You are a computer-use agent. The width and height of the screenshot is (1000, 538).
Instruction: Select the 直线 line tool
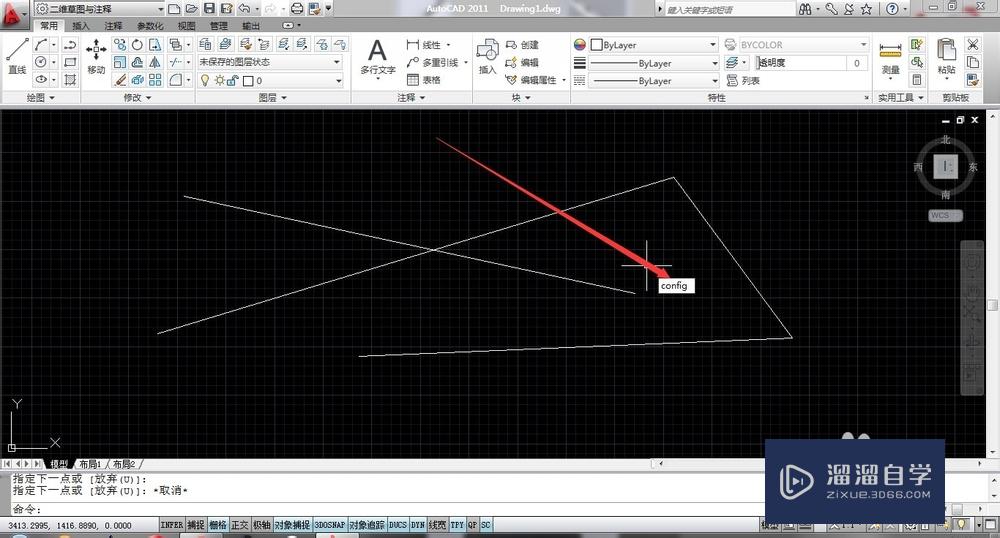(x=17, y=56)
